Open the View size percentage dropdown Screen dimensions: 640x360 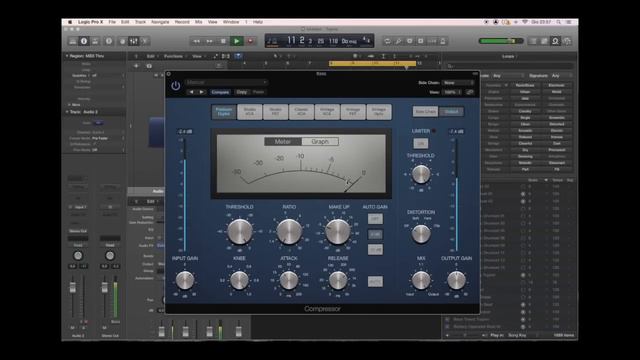(x=452, y=92)
